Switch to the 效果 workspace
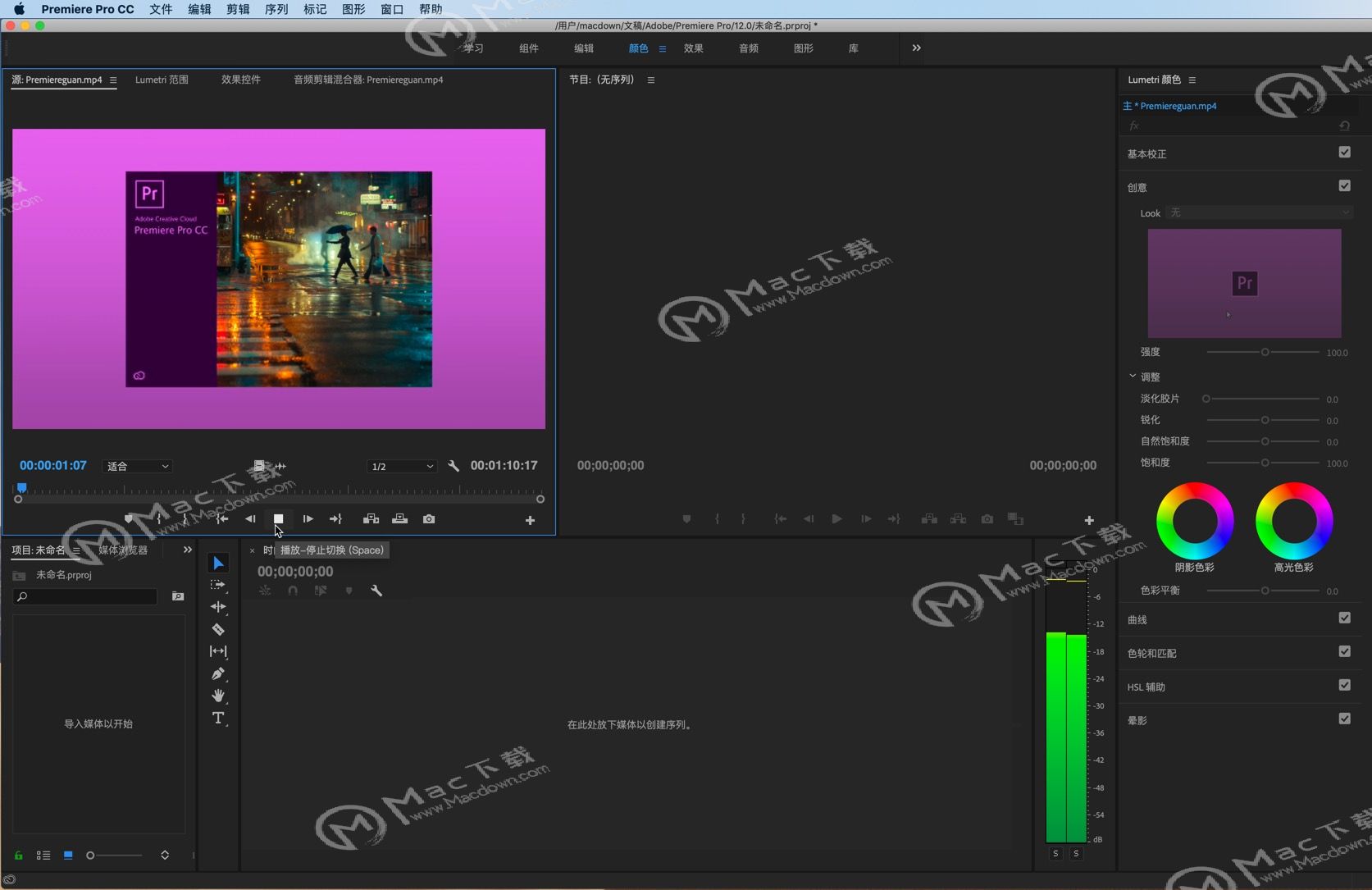This screenshot has width=1372, height=890. point(694,48)
